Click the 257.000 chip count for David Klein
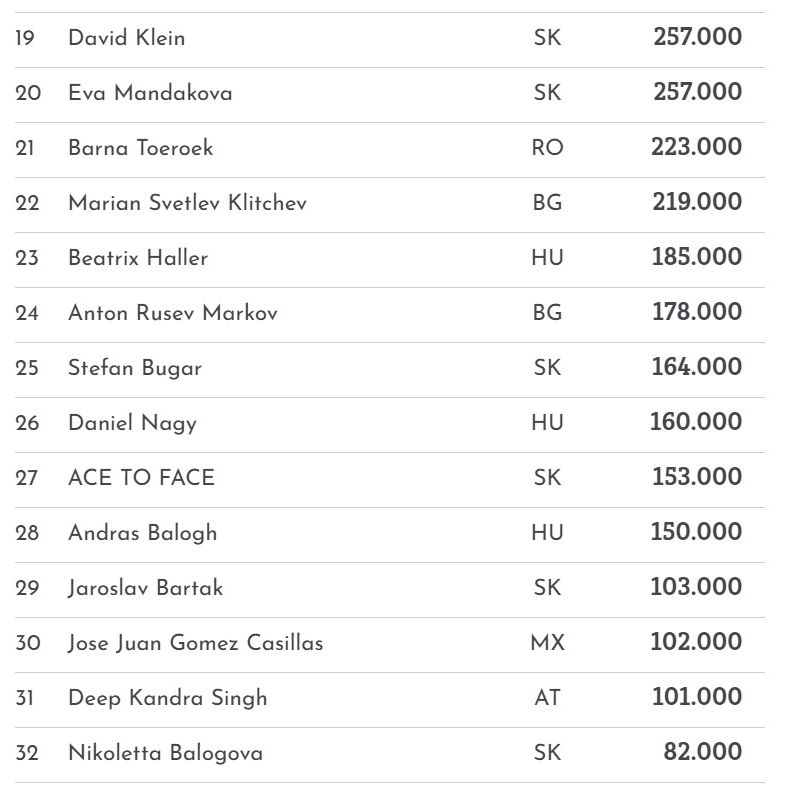The height and width of the screenshot is (785, 794). click(x=697, y=38)
